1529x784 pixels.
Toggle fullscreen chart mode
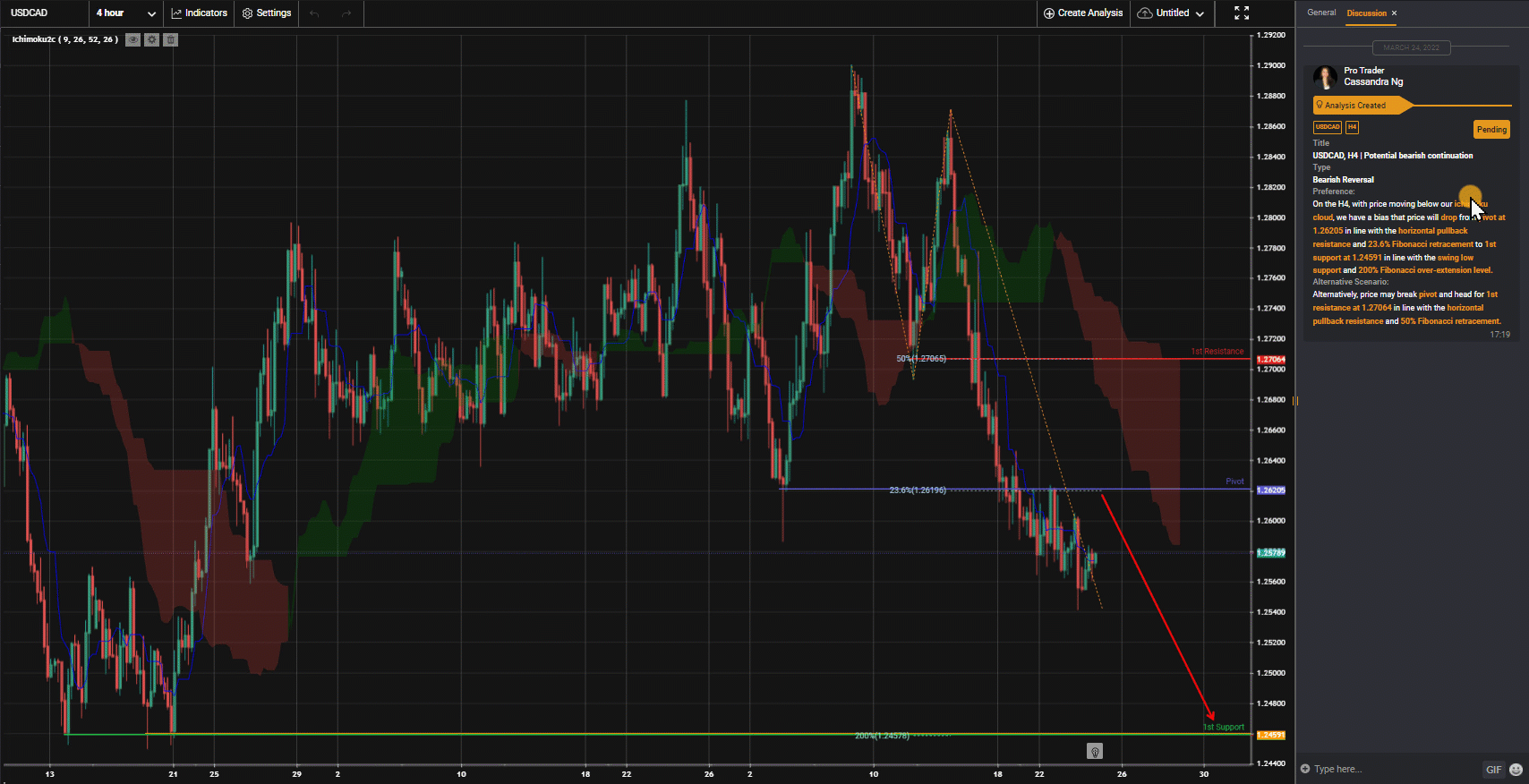click(1242, 13)
